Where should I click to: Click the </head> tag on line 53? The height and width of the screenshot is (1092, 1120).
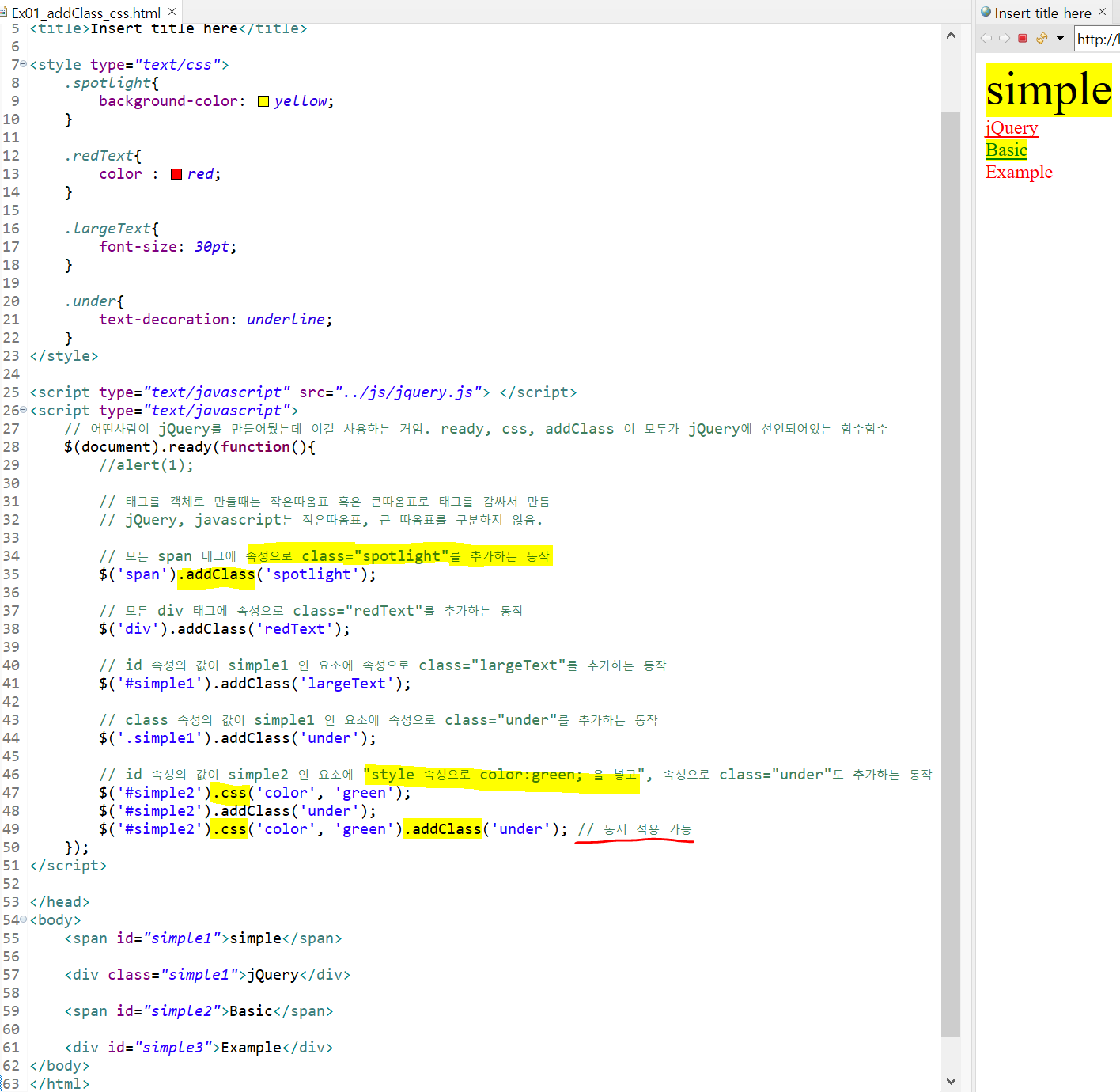point(60,902)
